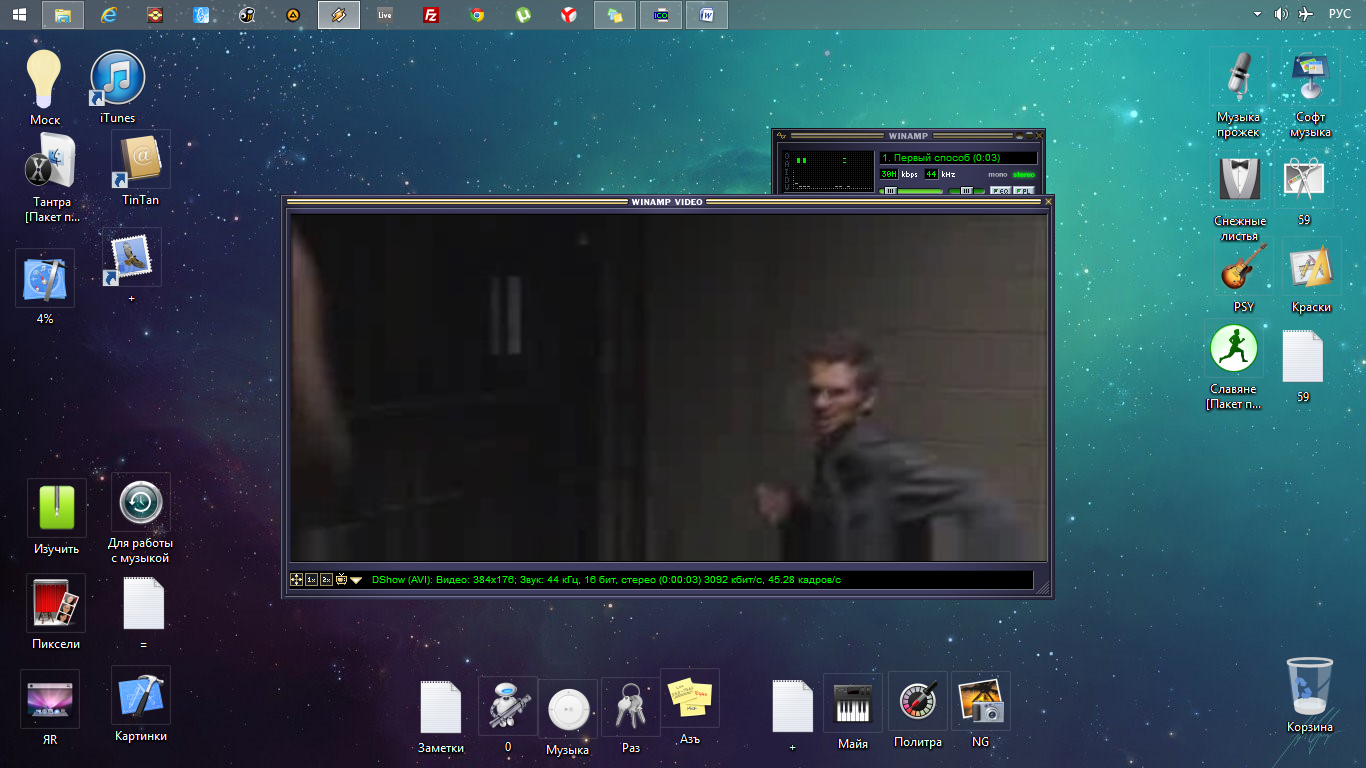Open File Explorer from the taskbar
Viewport: 1366px width, 768px height.
(x=63, y=15)
